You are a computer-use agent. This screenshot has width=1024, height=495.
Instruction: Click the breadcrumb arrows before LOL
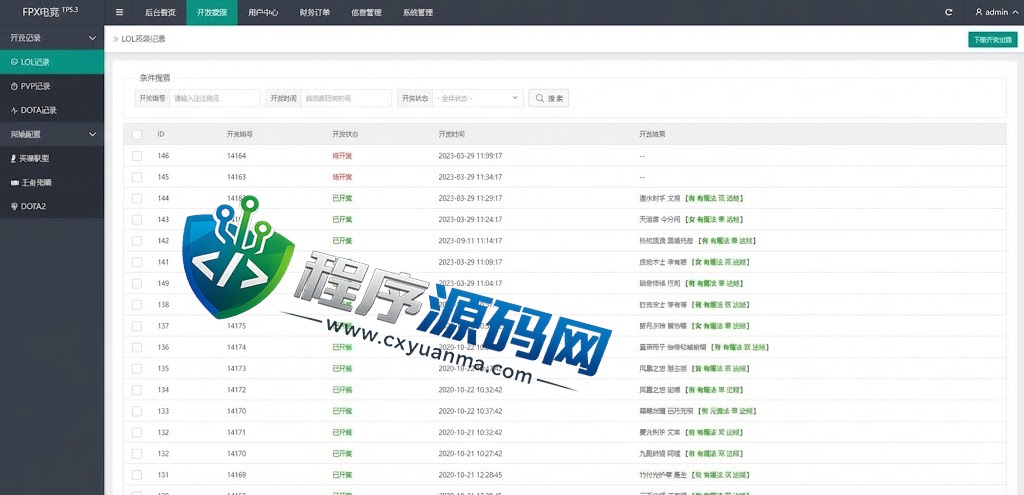point(116,39)
